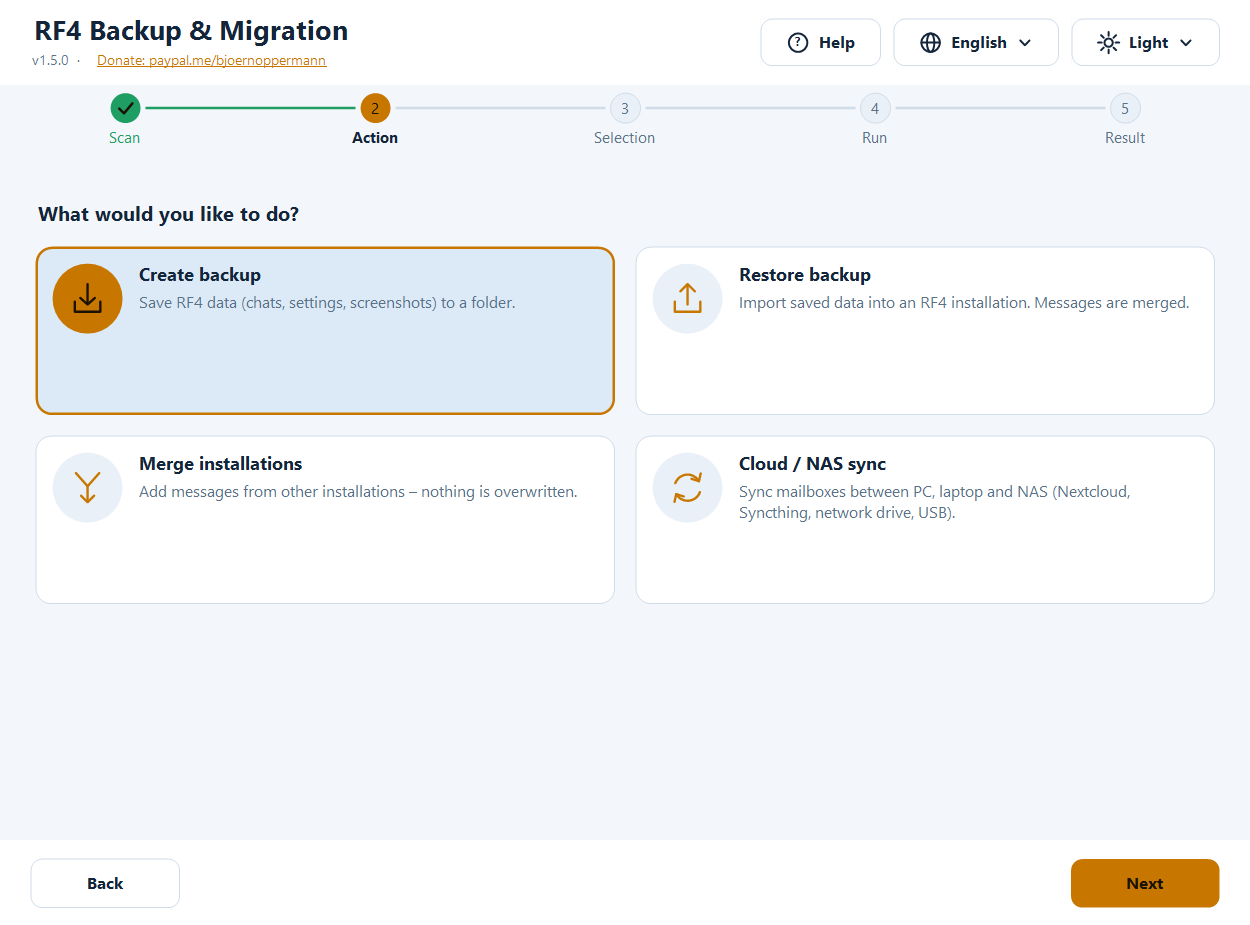Click the "Sync mailboxes between PC" description

(935, 502)
